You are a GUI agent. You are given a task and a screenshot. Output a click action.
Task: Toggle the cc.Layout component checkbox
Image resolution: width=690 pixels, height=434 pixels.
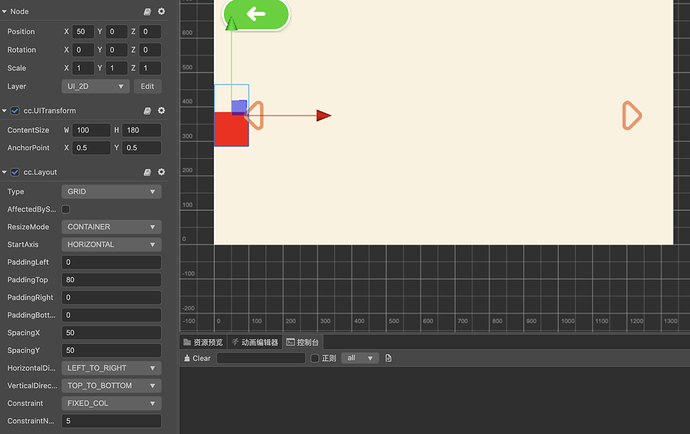pyautogui.click(x=15, y=172)
